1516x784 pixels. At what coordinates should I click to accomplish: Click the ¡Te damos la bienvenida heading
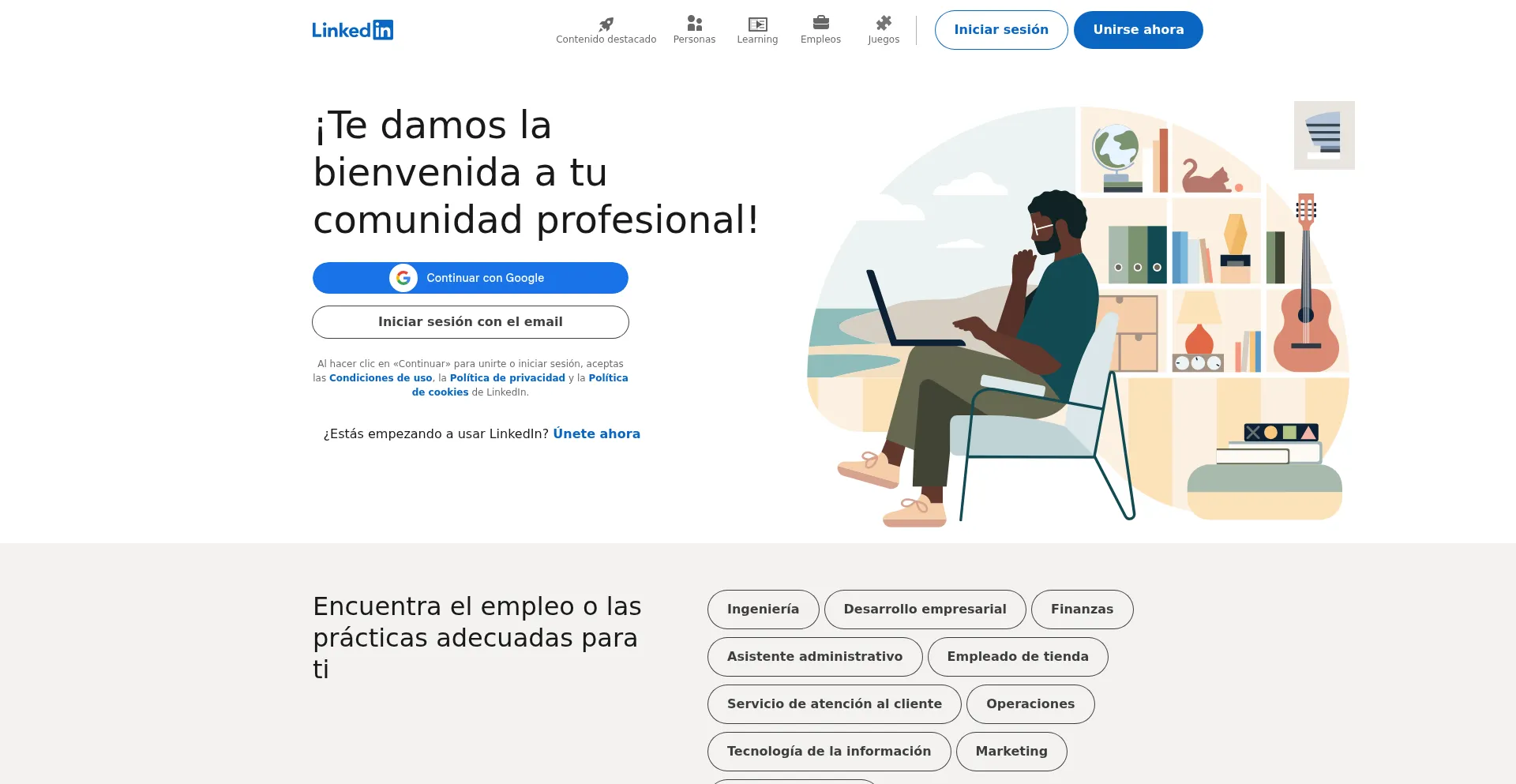pos(536,172)
